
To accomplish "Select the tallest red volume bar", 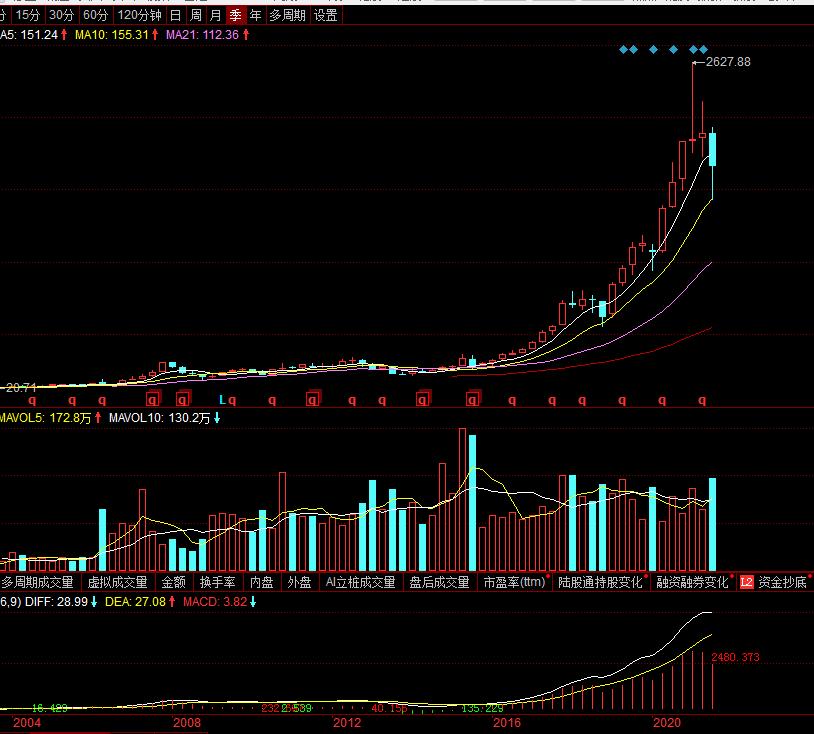I will [x=462, y=499].
